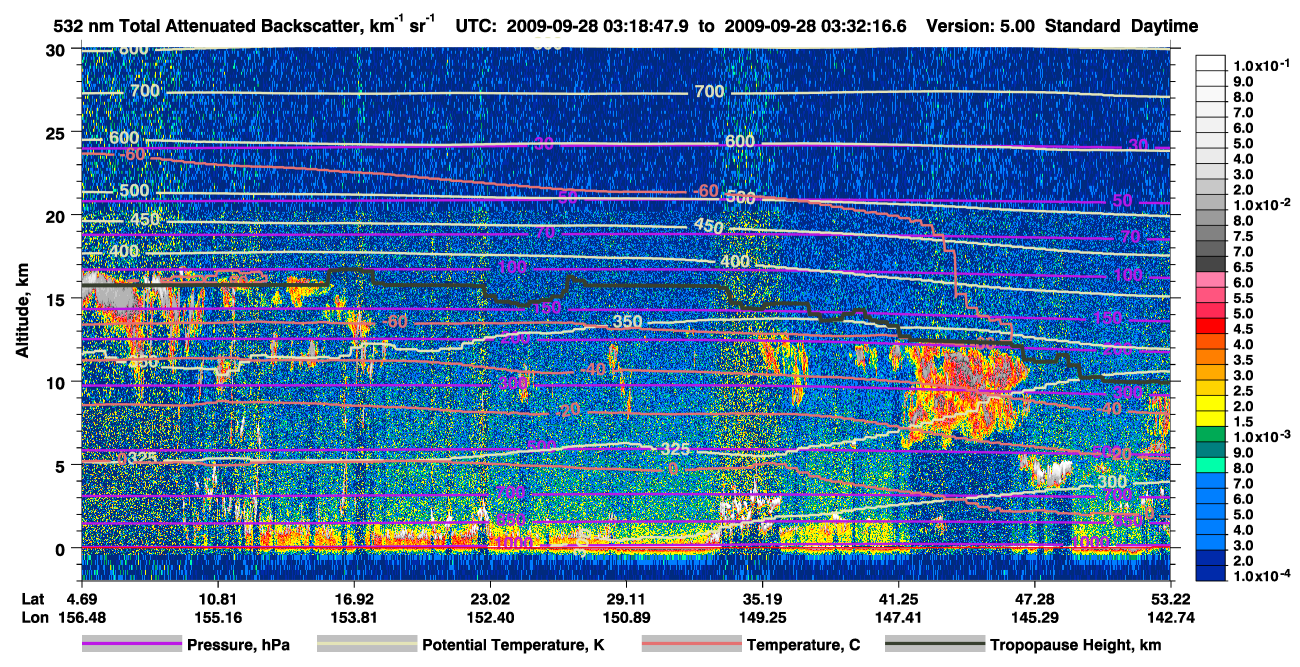Image resolution: width=1300 pixels, height=667 pixels.
Task: Click the 'Pressure, hPa' legend label
Action: pos(240,645)
